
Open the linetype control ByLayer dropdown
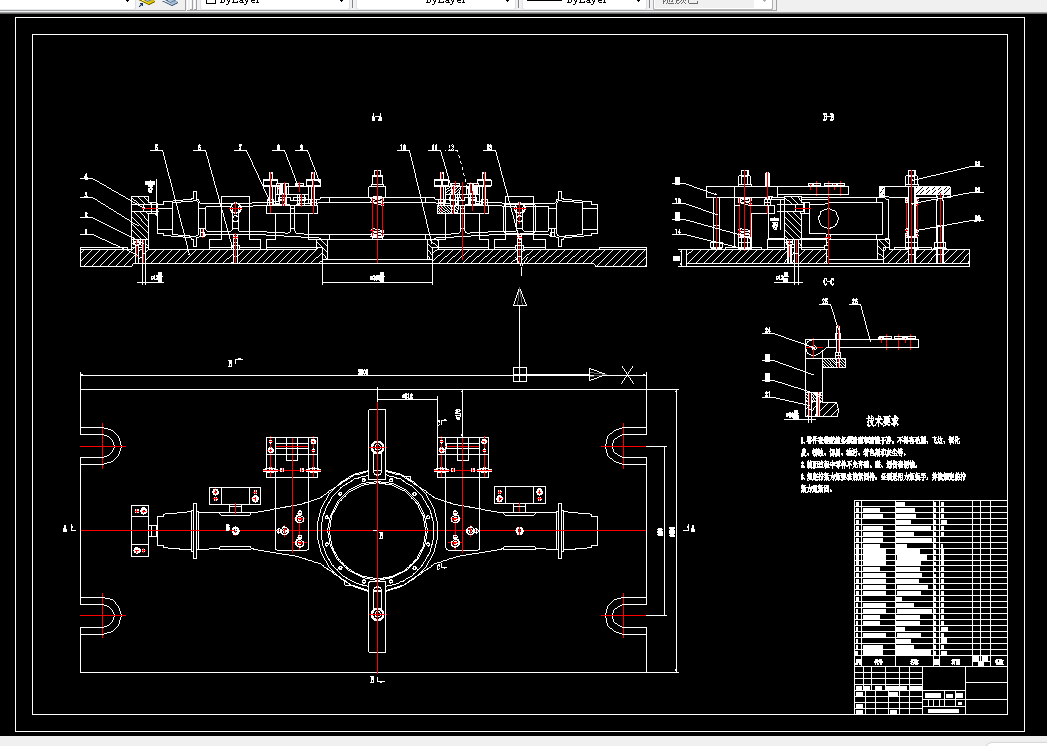tap(507, 3)
